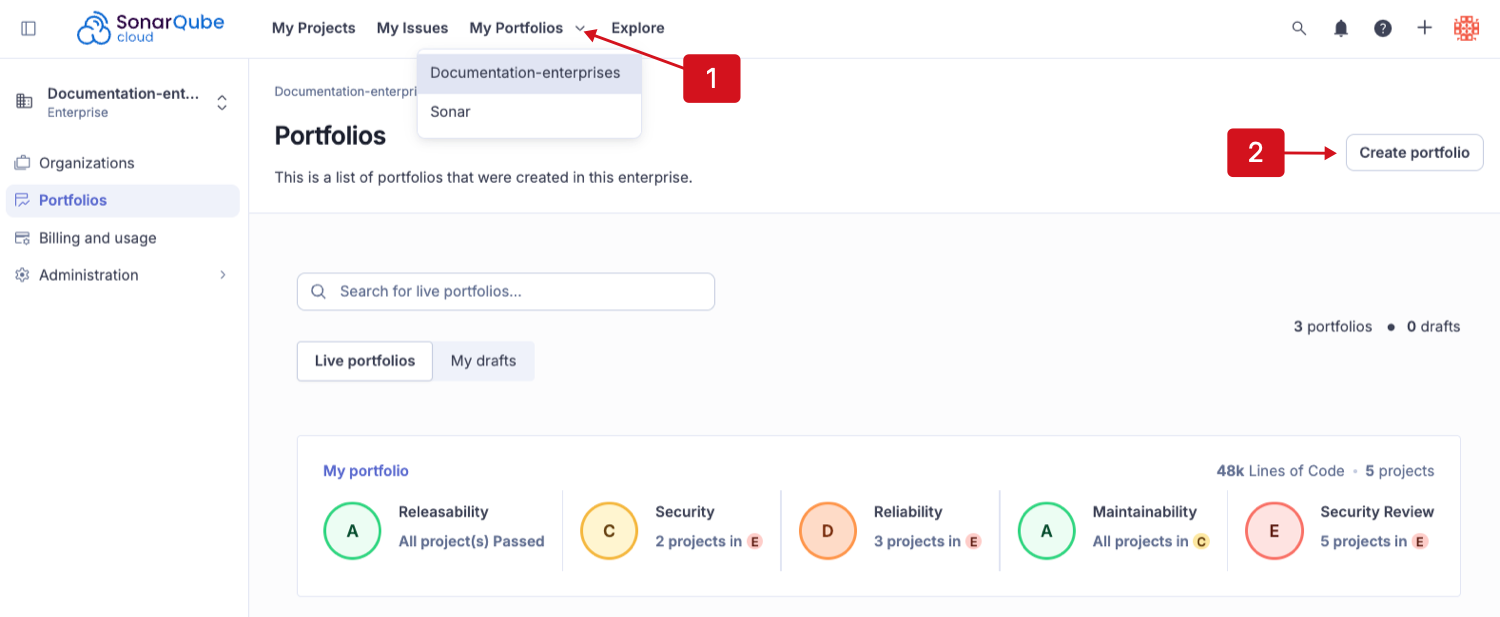Expand the My Portfolios dropdown chevron

[580, 29]
